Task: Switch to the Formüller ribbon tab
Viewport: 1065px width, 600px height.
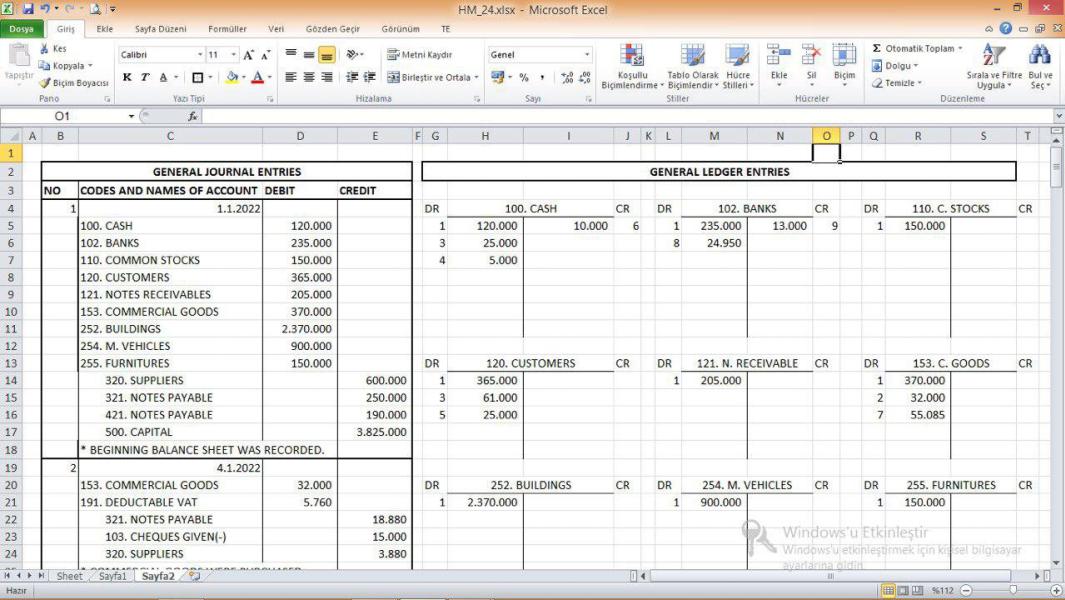Action: point(227,29)
